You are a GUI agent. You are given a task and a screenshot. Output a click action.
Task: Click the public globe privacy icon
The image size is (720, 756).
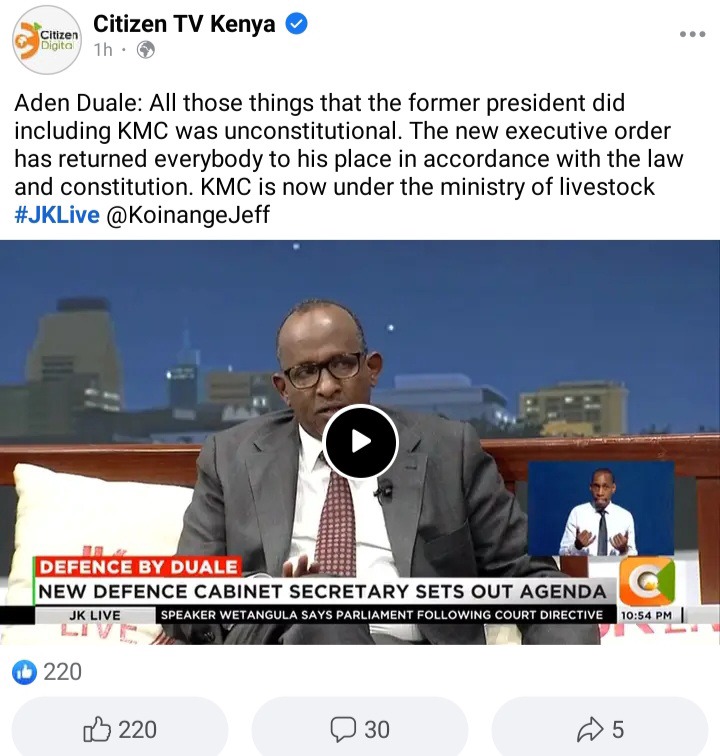click(x=146, y=50)
